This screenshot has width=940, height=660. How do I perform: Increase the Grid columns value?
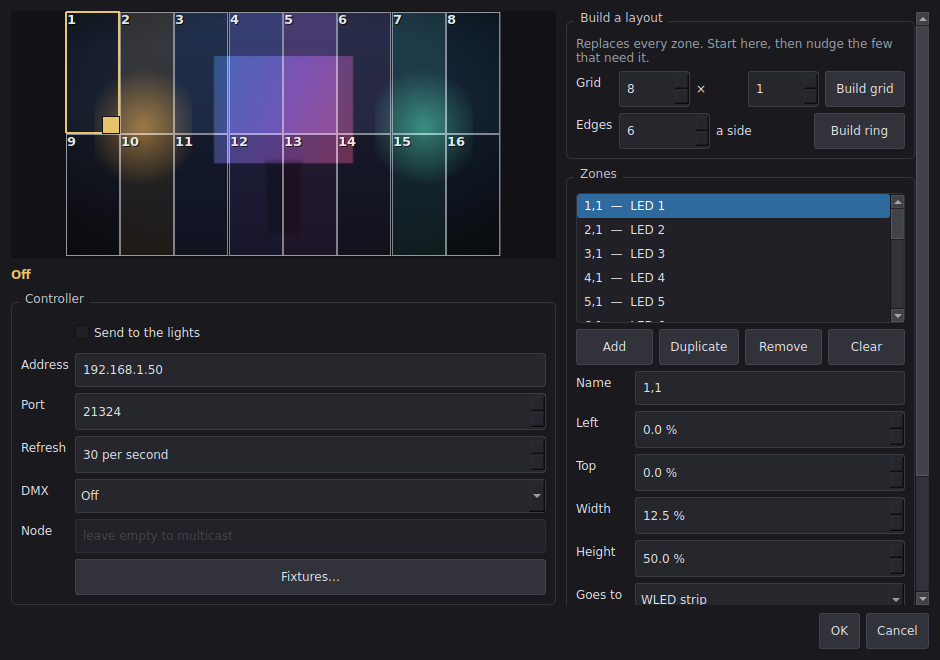(682, 81)
